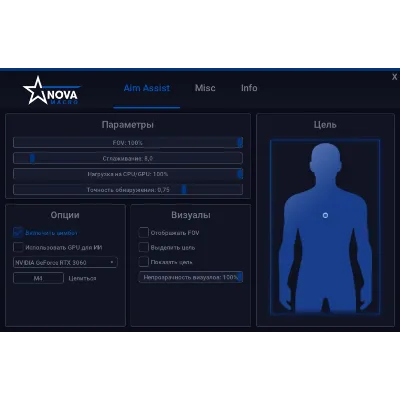
Task: Close the window with the X button
Action: tap(395, 77)
